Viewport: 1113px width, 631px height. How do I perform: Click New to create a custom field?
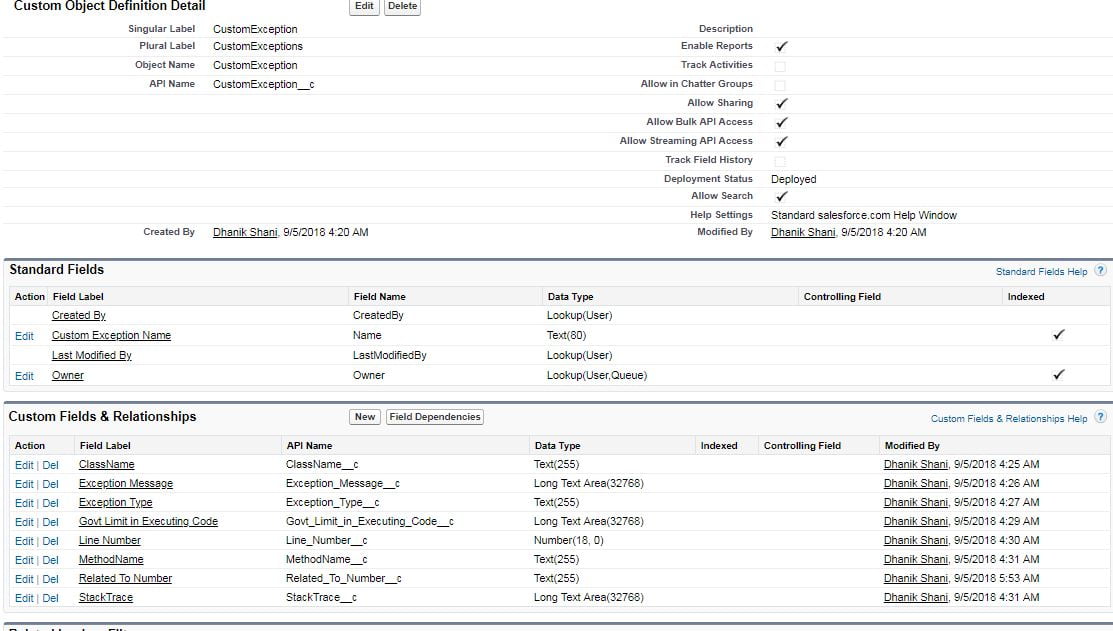(x=364, y=417)
